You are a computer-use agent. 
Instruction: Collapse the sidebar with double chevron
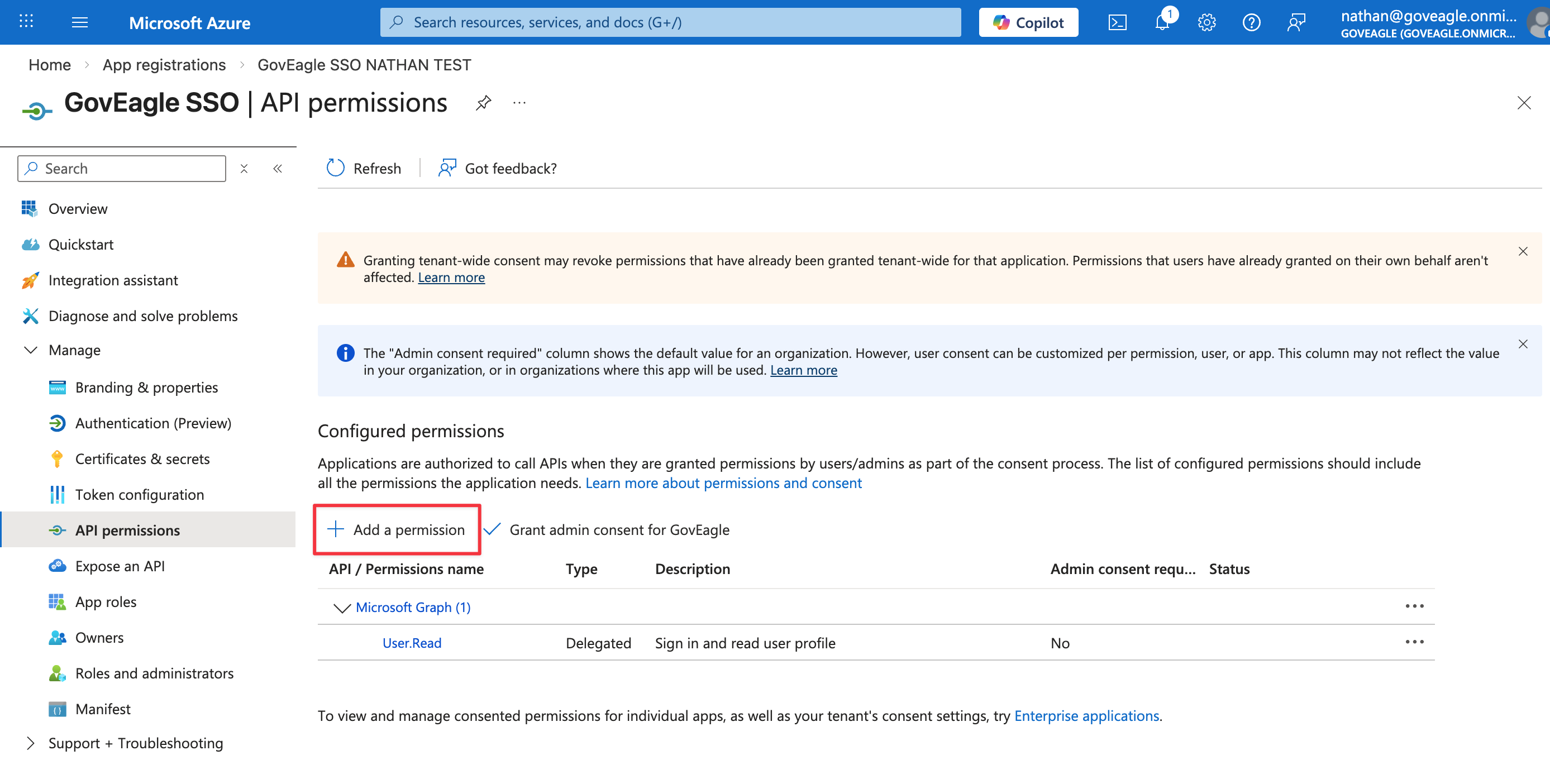click(x=278, y=169)
